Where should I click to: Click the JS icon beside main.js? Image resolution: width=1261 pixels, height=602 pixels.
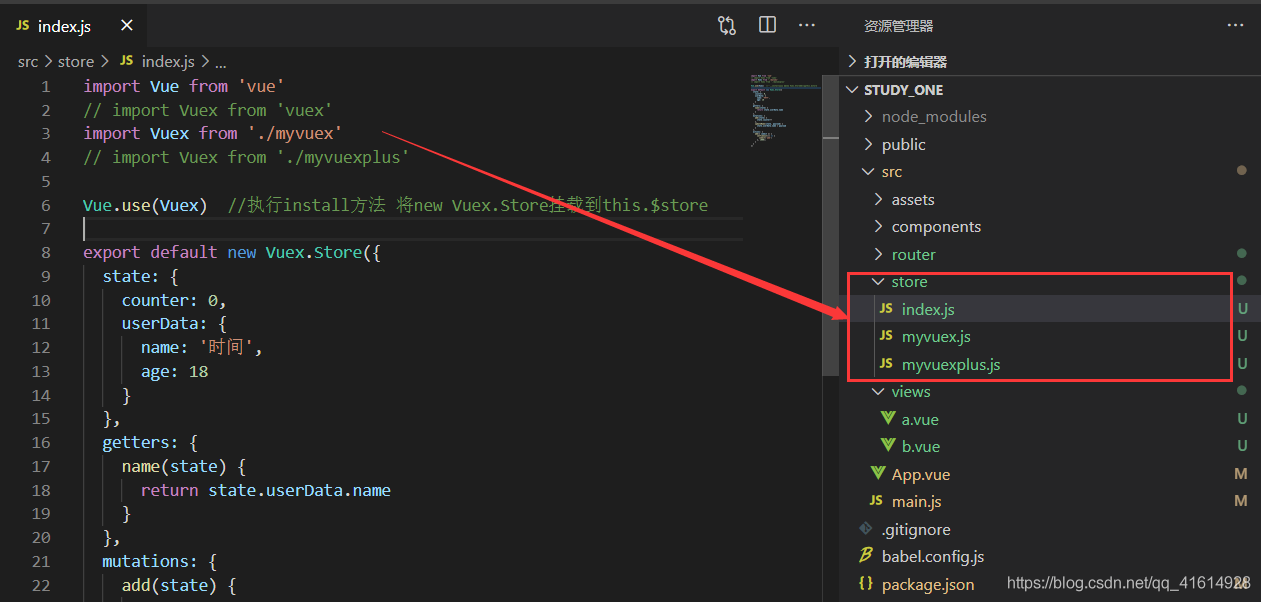877,501
